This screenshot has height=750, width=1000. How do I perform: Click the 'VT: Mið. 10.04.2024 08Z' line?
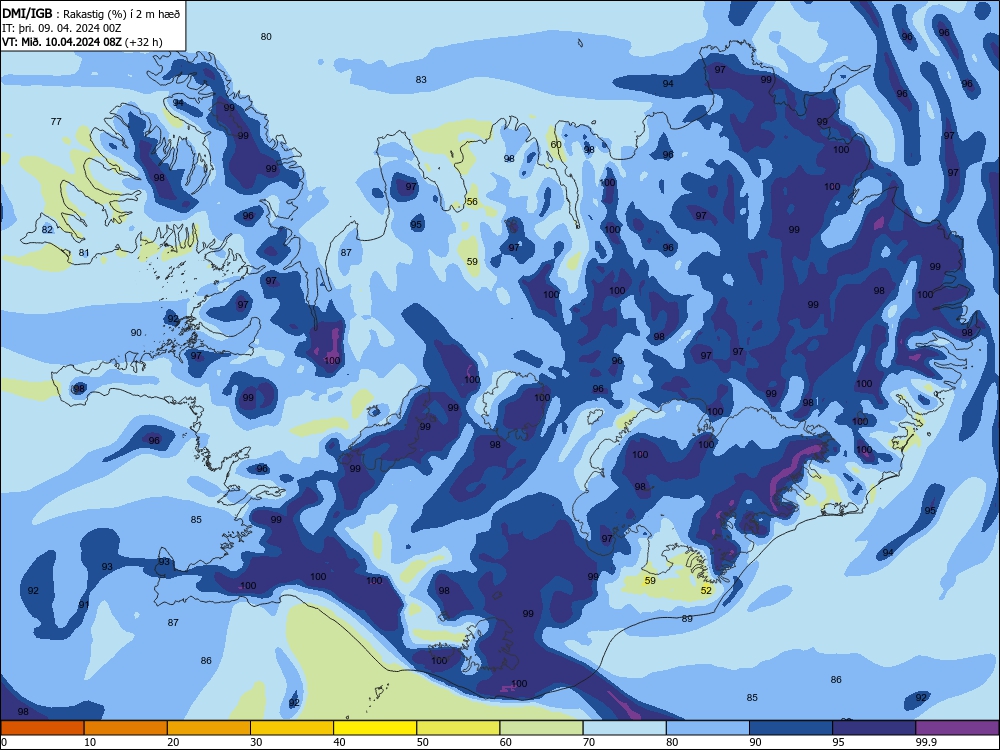point(82,42)
